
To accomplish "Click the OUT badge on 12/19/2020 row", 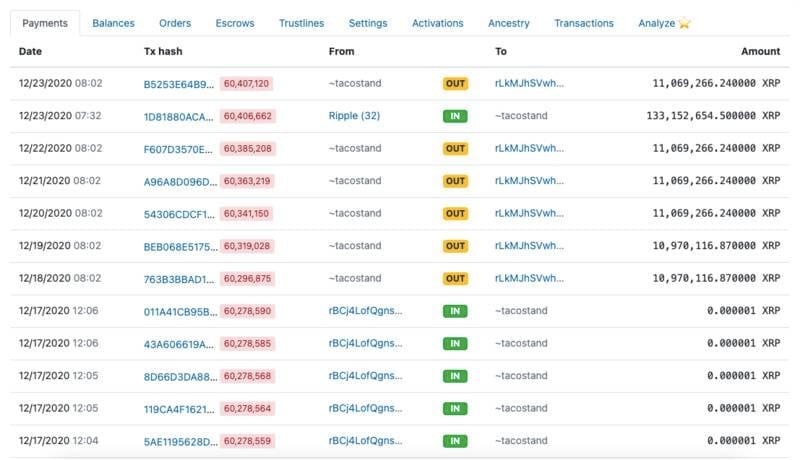I will pyautogui.click(x=455, y=246).
